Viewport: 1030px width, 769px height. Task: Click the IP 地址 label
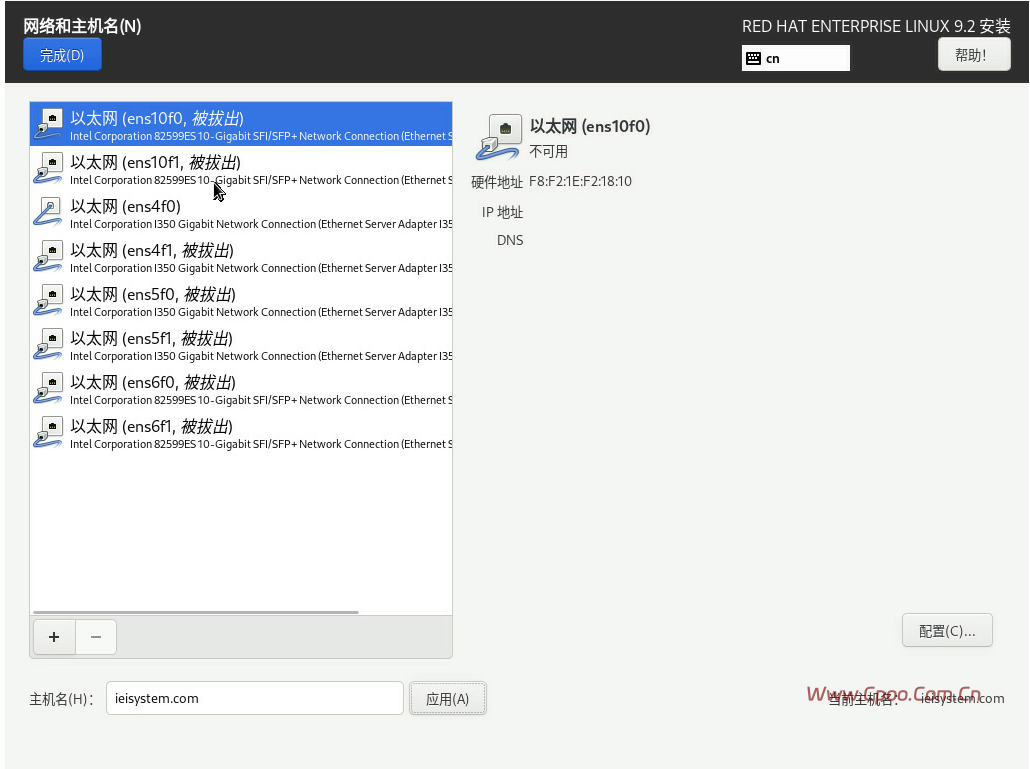point(503,212)
